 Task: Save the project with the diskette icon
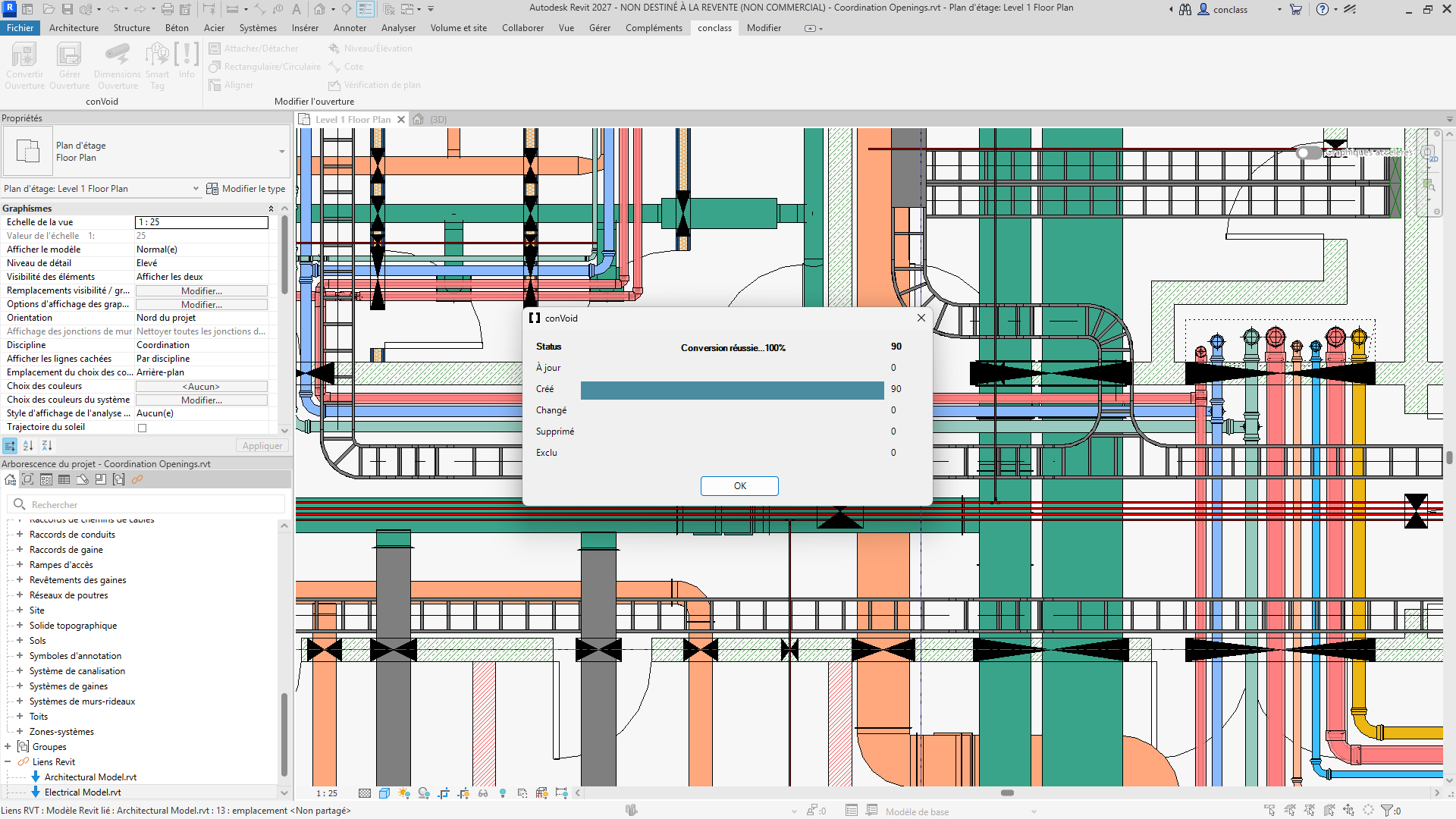click(67, 9)
